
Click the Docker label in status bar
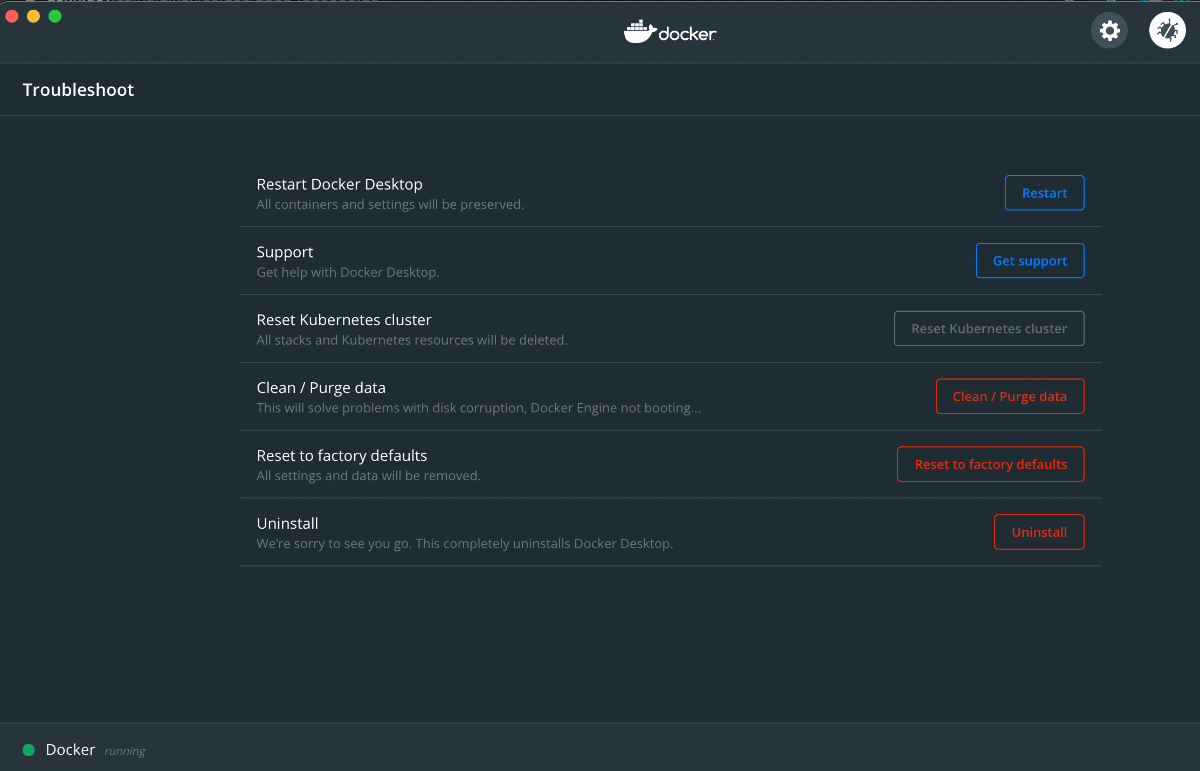click(70, 750)
